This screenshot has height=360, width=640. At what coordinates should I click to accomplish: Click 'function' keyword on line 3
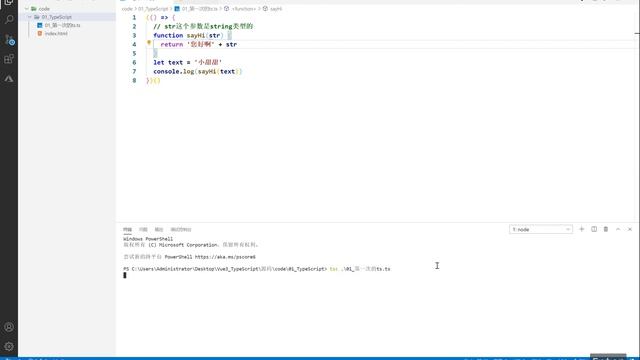(x=168, y=36)
